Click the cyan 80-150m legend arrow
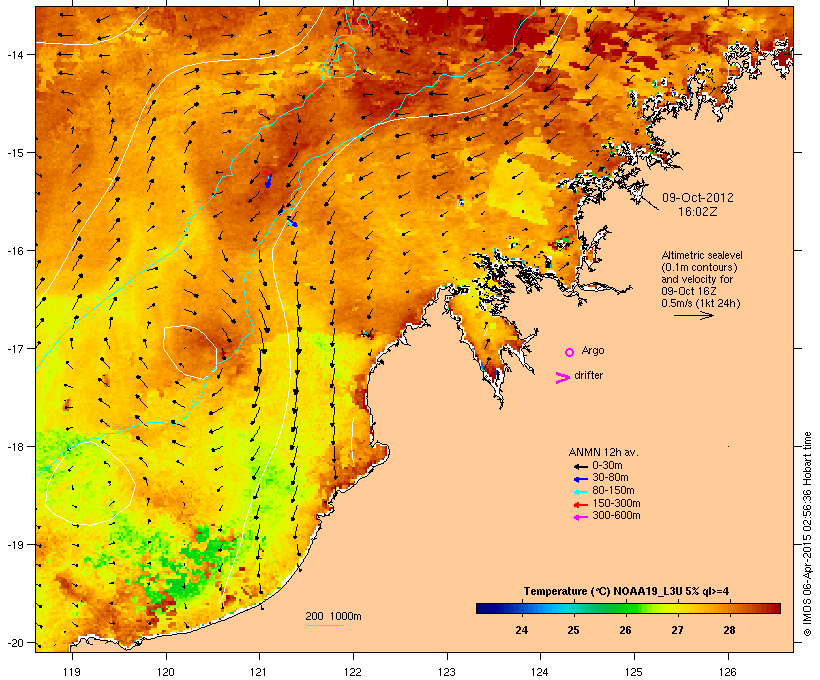 click(580, 492)
